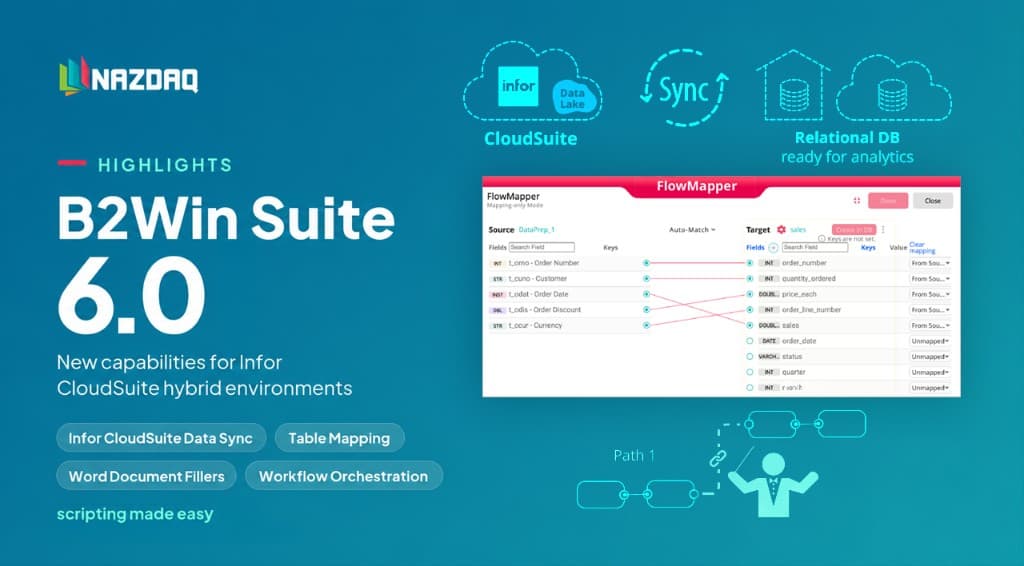Click the type badge of t_odat Order Date
The height and width of the screenshot is (566, 1024).
point(498,294)
